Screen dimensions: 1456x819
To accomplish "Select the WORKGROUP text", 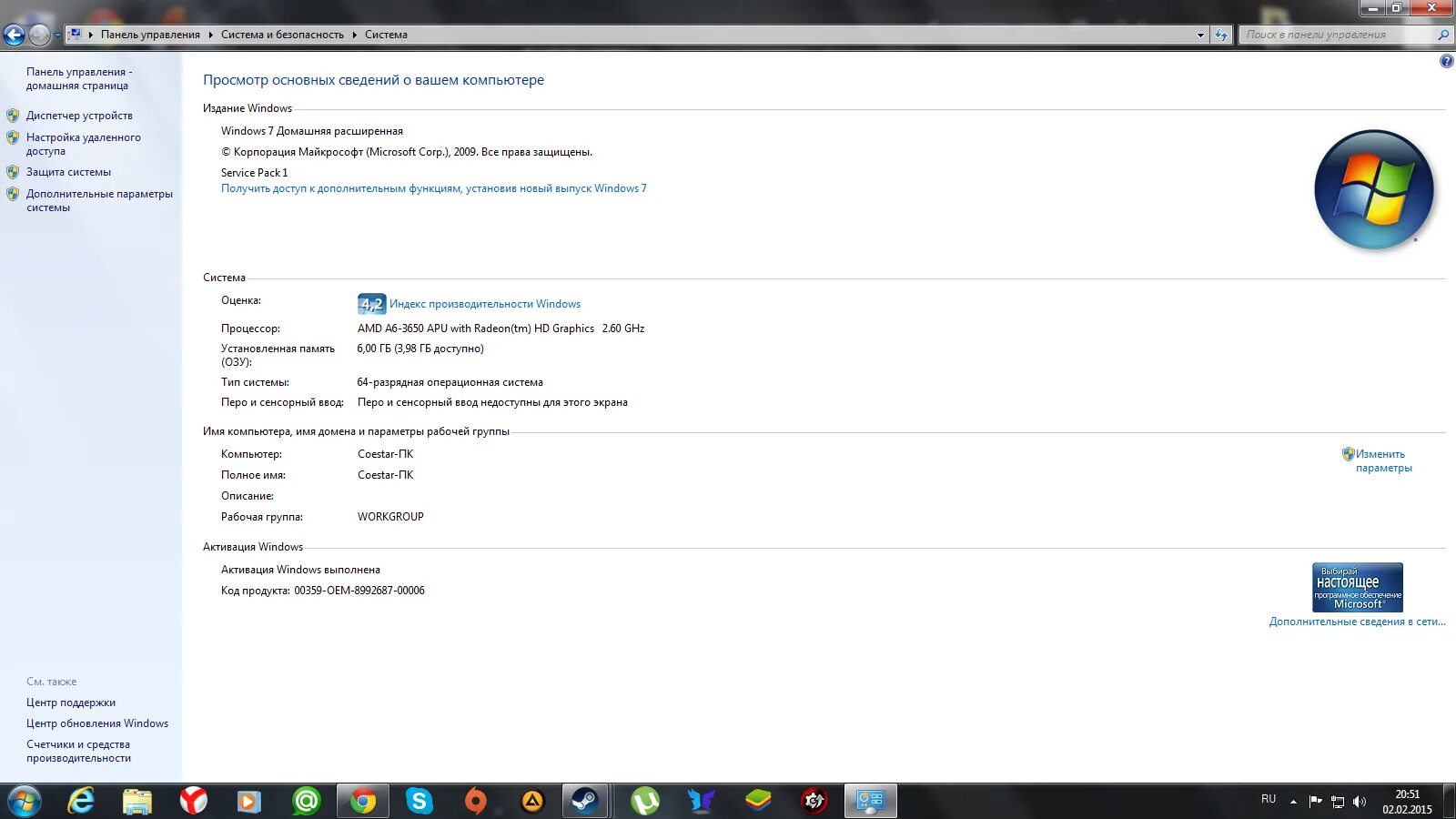I will (390, 517).
